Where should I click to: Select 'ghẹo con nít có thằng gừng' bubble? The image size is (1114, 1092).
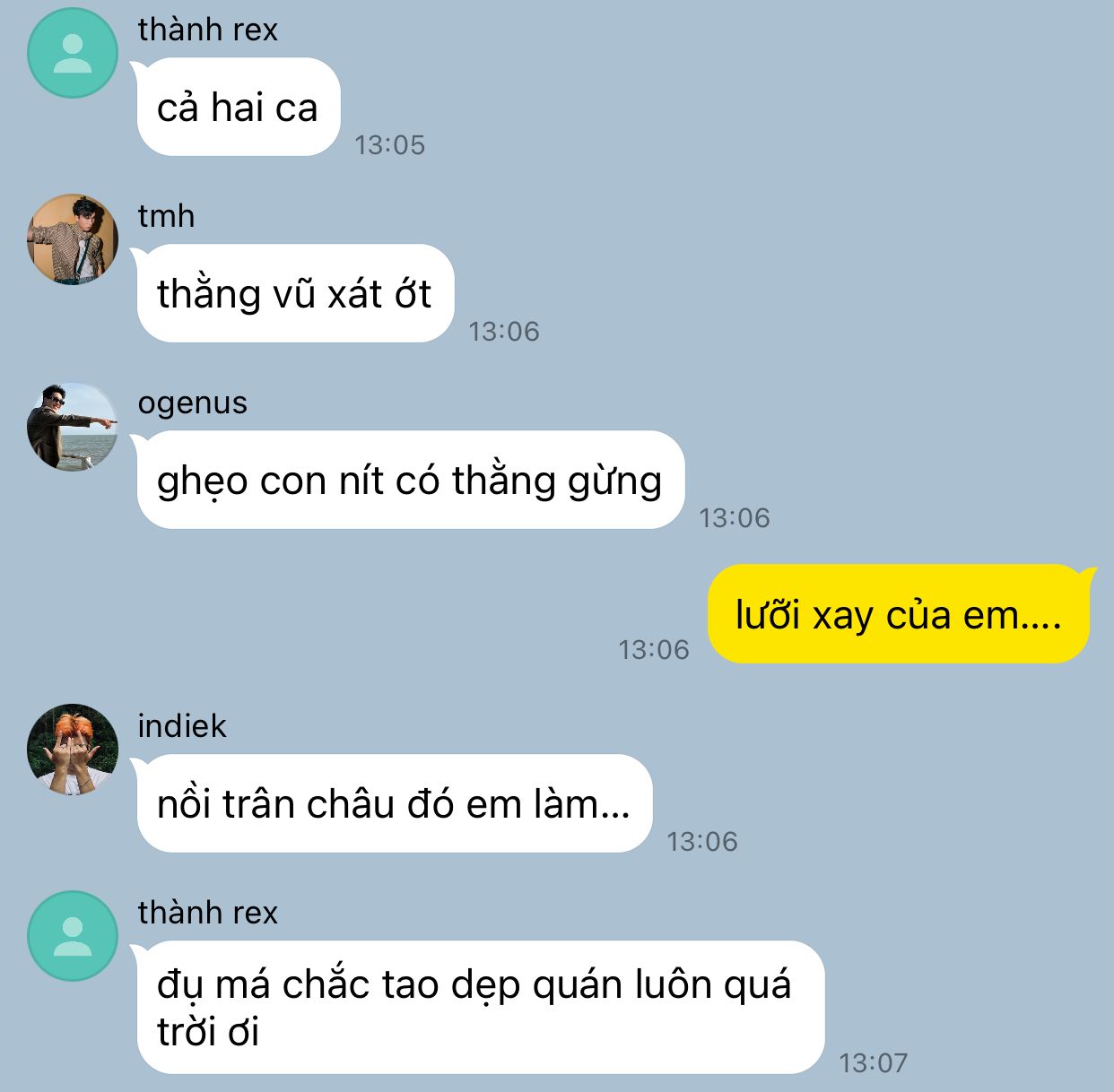click(409, 480)
